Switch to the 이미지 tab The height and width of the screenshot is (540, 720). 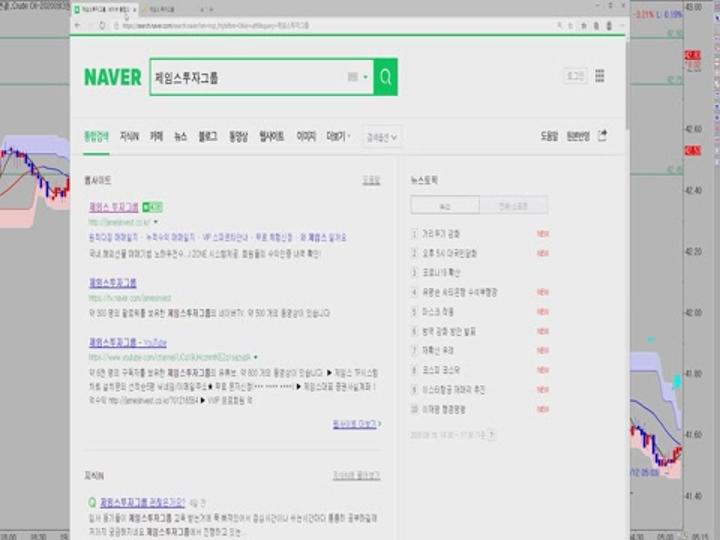tap(306, 136)
